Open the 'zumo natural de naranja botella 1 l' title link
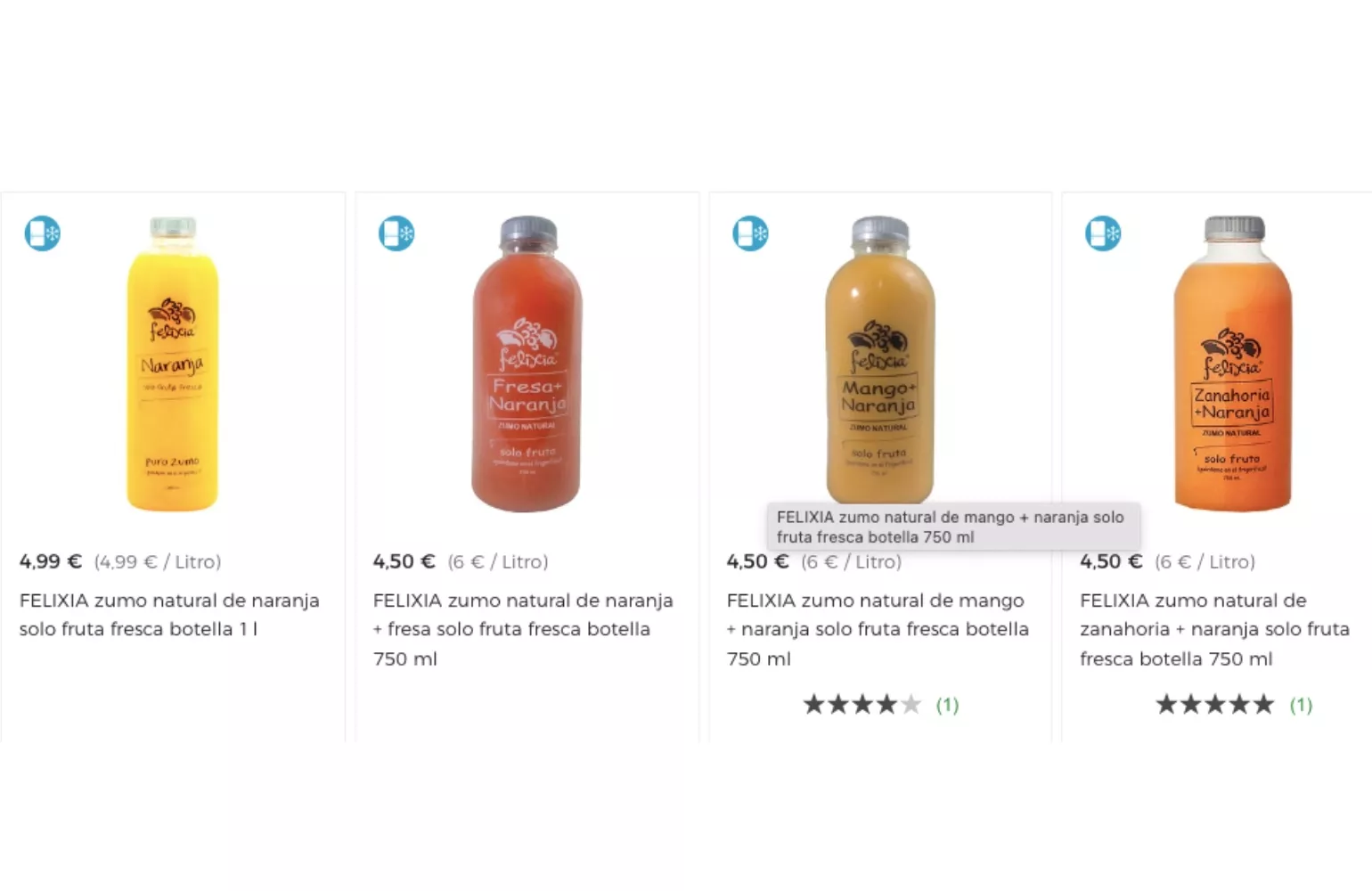 point(169,615)
